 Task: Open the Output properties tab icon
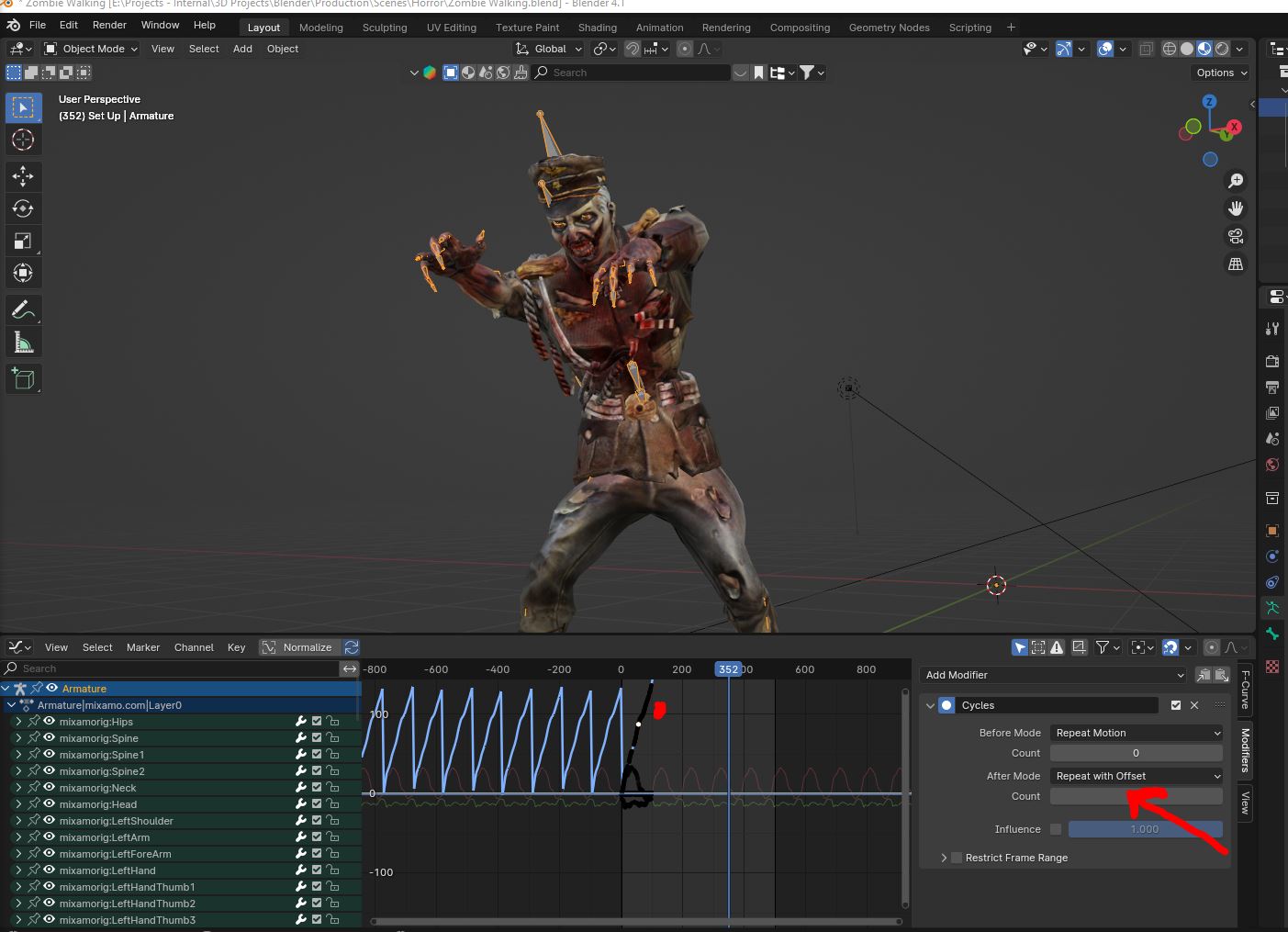1272,387
